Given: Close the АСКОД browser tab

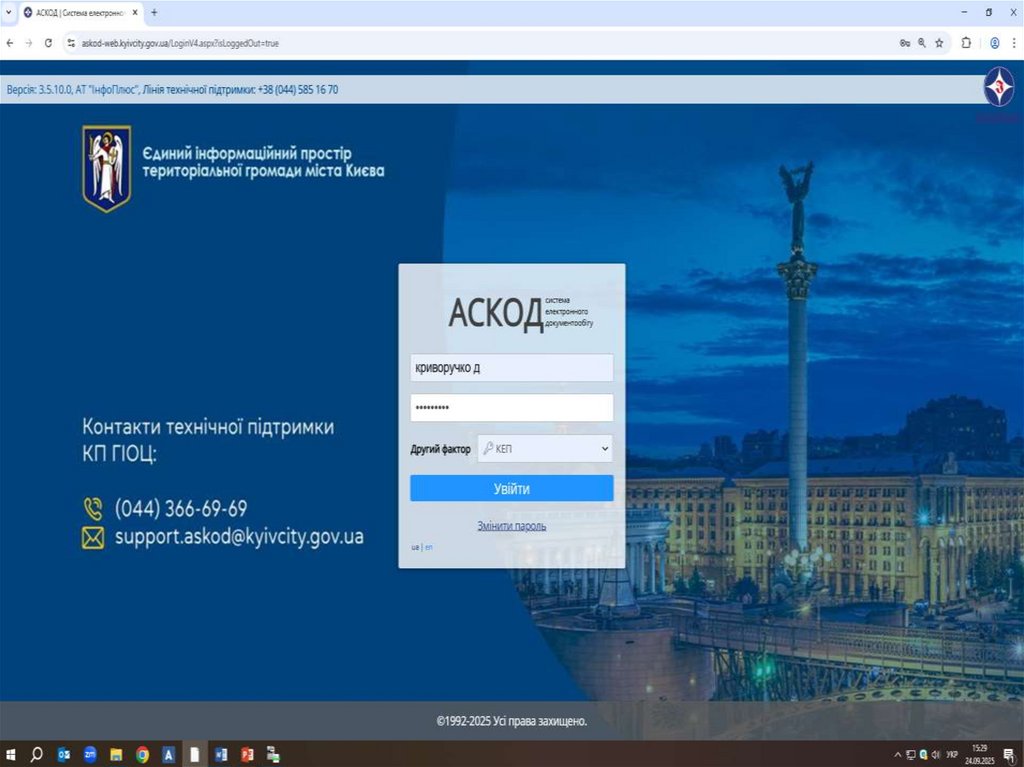Looking at the screenshot, I should coord(135,12).
